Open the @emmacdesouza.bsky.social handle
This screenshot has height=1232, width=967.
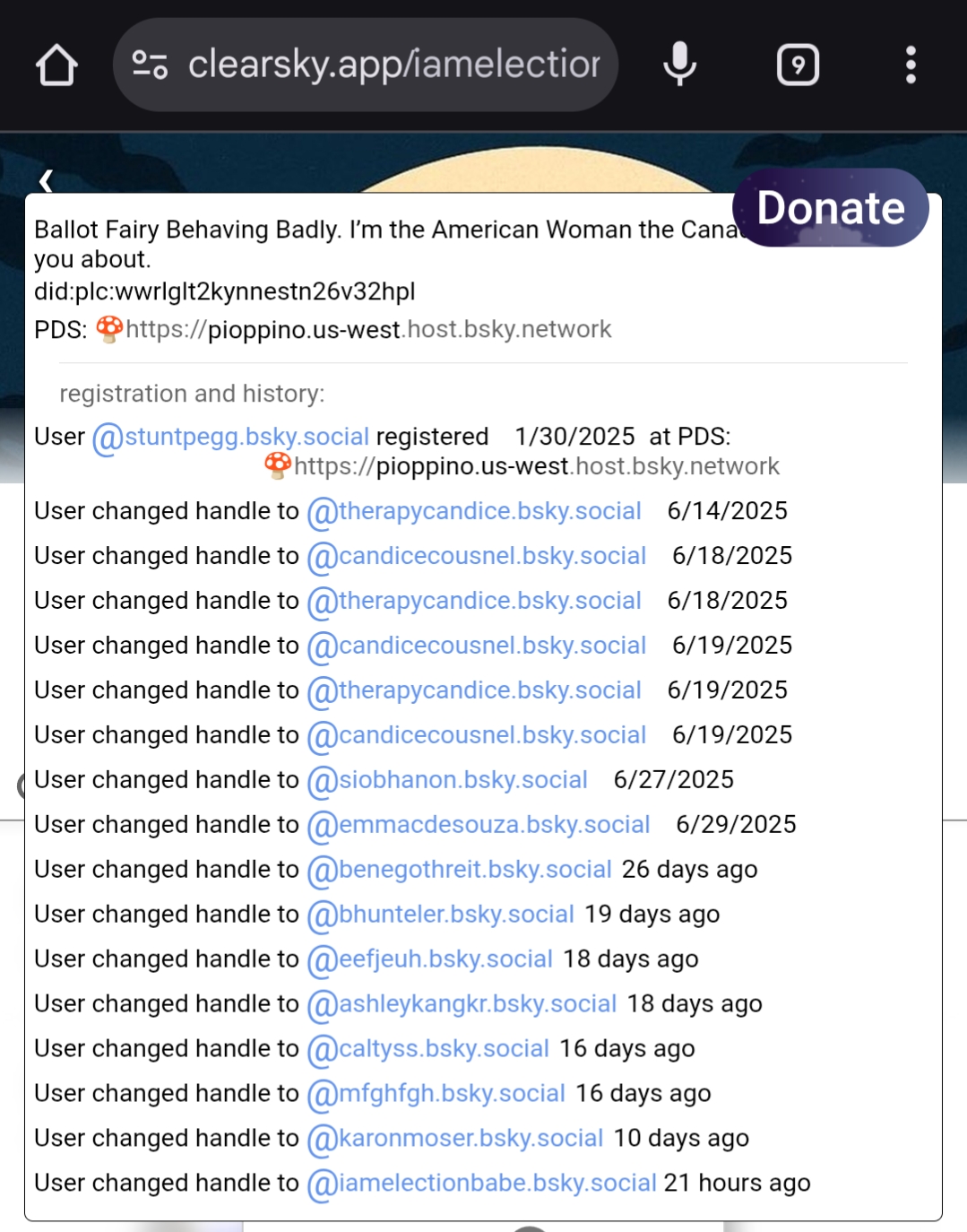click(479, 825)
